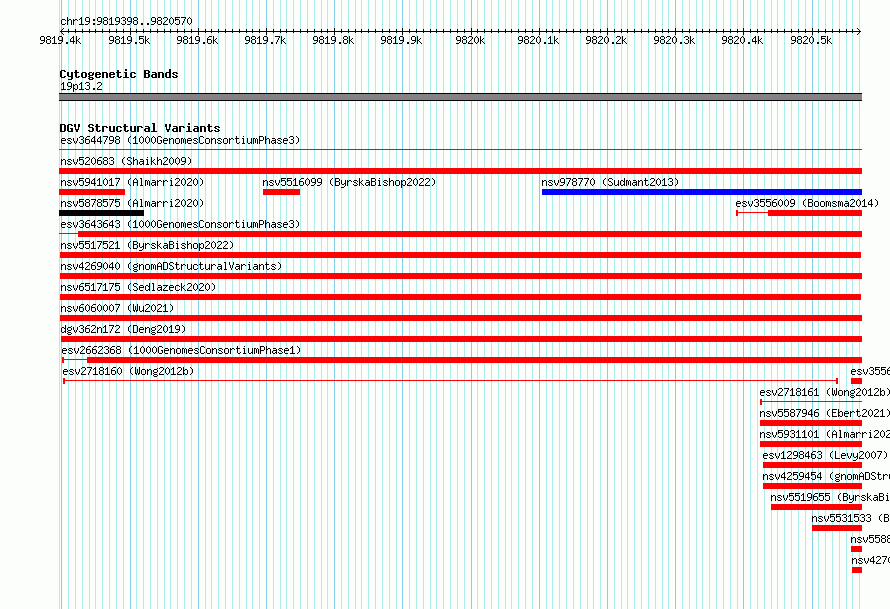
Task: Click the gray 19p13.2 cytogenetic band
Action: pyautogui.click(x=460, y=97)
